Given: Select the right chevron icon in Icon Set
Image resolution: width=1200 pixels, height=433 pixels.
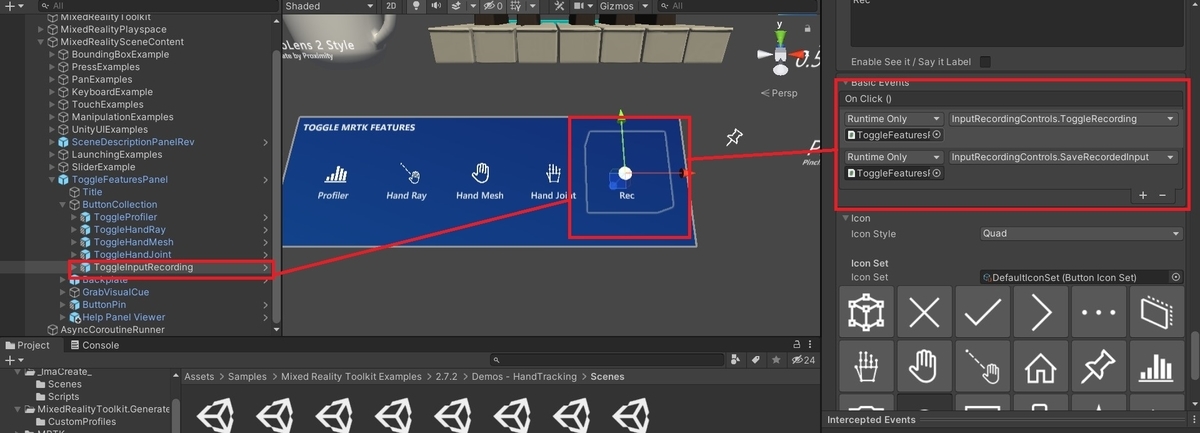Looking at the screenshot, I should pyautogui.click(x=1040, y=314).
